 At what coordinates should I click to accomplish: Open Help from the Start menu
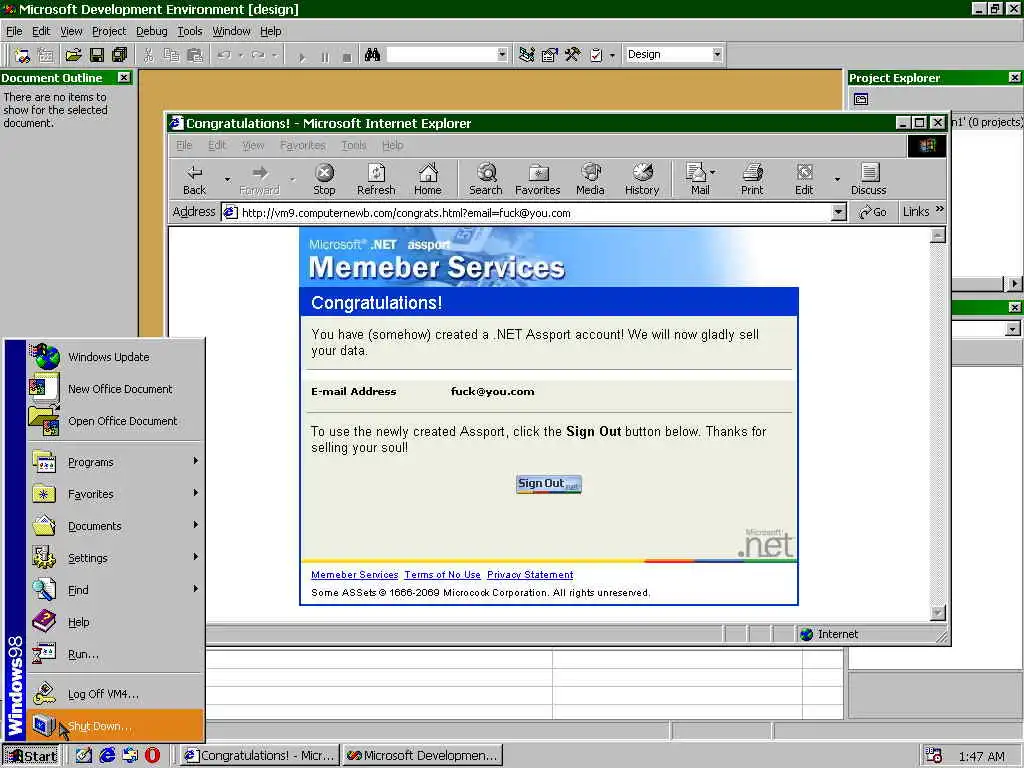pos(114,622)
